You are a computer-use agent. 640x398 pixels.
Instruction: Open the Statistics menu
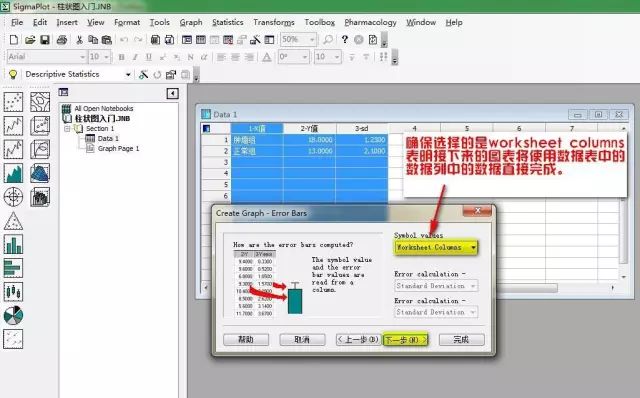227,22
